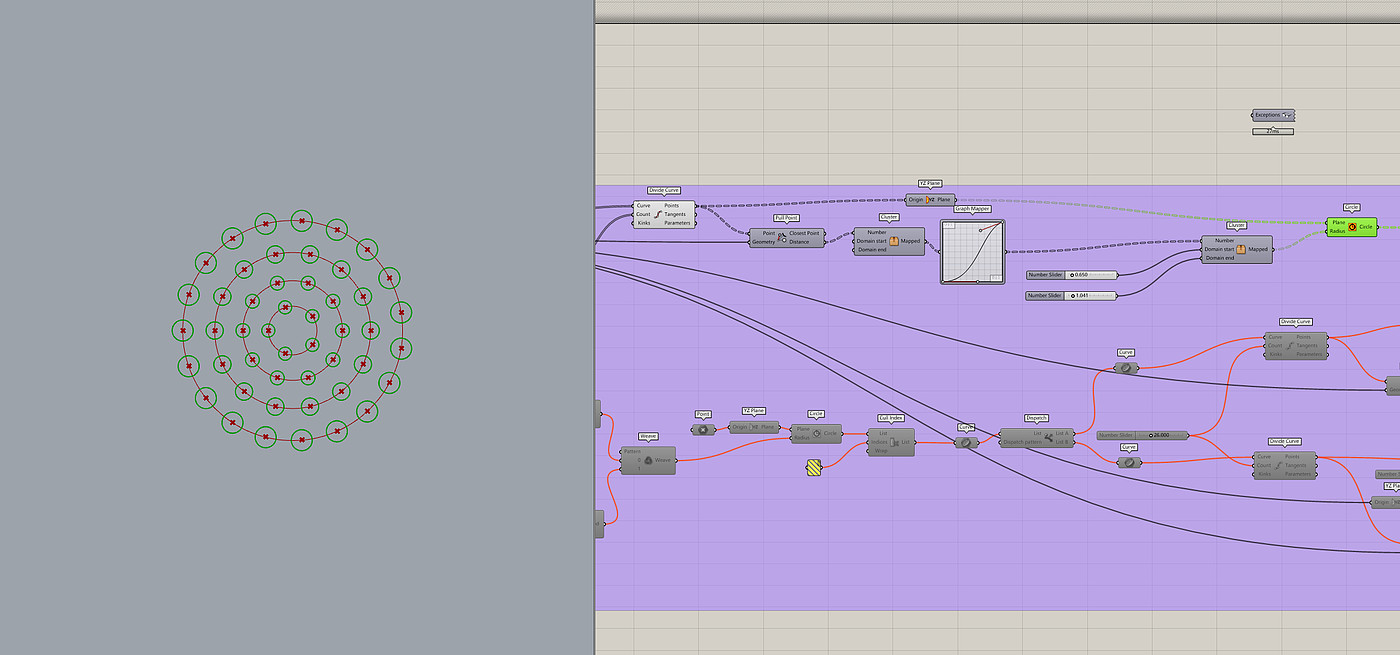The height and width of the screenshot is (655, 1400).
Task: Click the Count input of the top-left Divide Curve
Action: click(x=643, y=214)
